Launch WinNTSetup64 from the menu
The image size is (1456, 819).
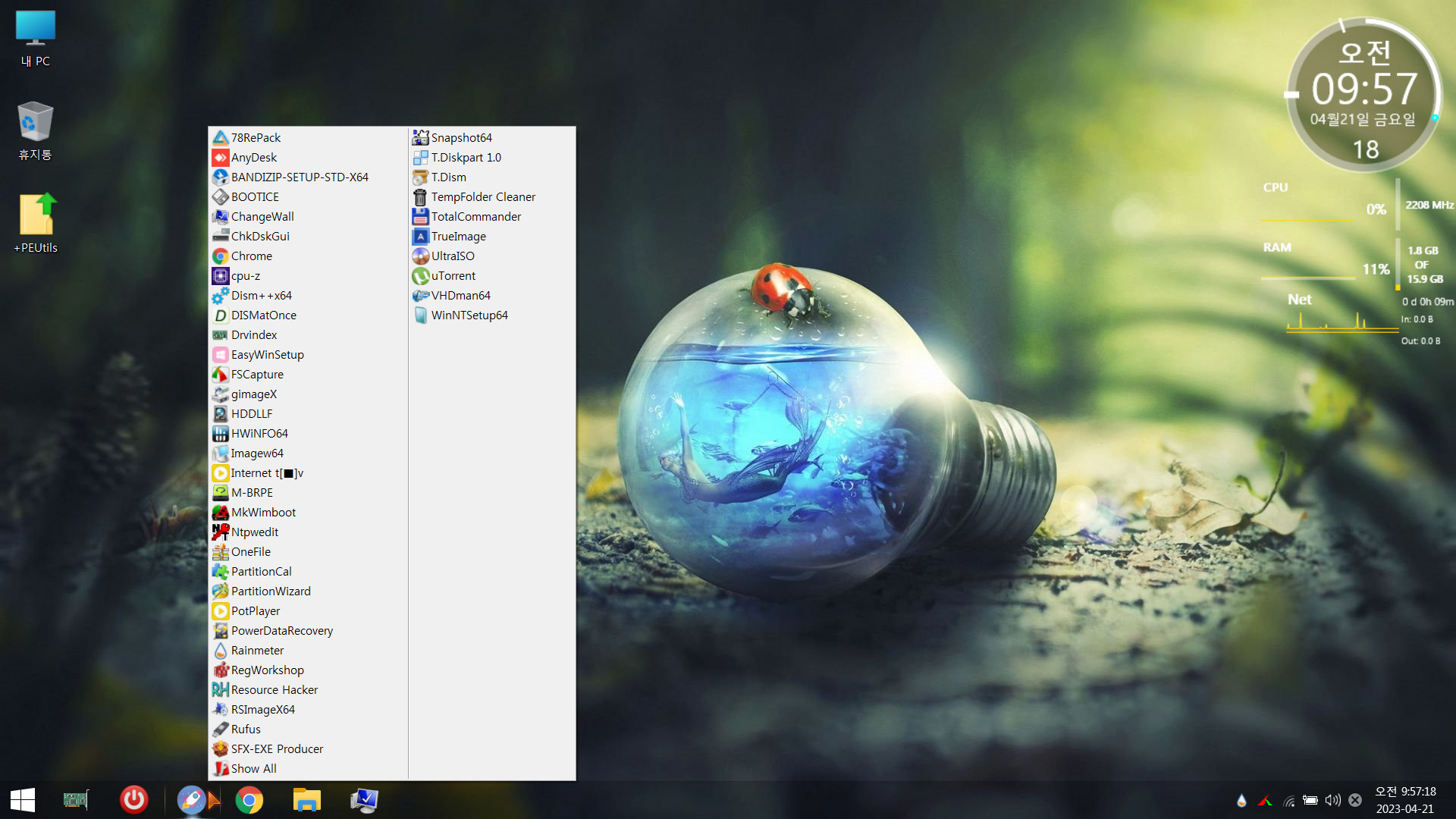pyautogui.click(x=492, y=315)
